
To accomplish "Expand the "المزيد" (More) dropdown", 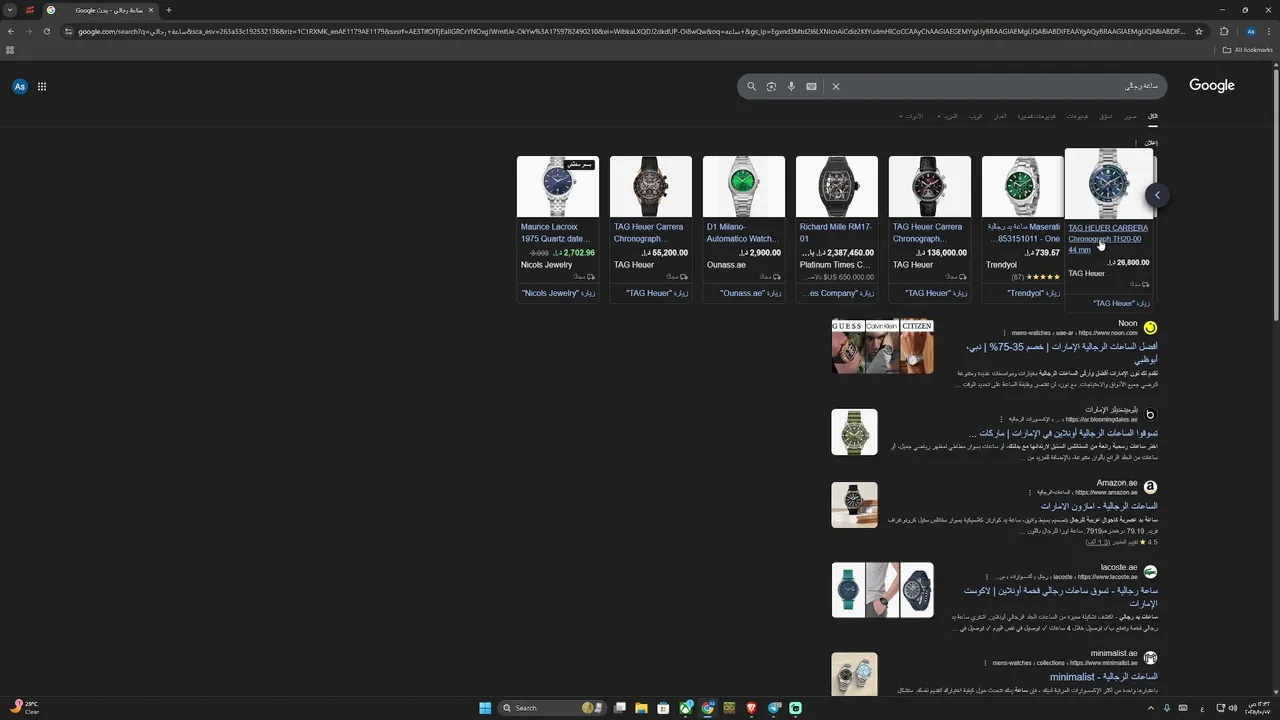I will point(947,116).
